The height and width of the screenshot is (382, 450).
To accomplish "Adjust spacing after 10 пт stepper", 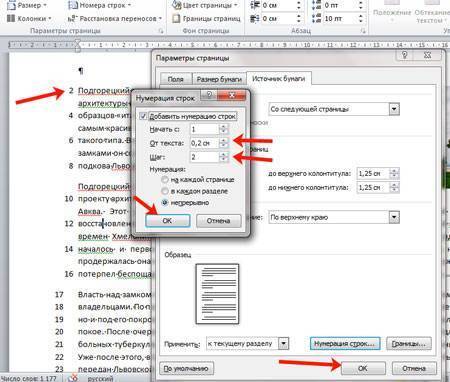I will (x=361, y=19).
